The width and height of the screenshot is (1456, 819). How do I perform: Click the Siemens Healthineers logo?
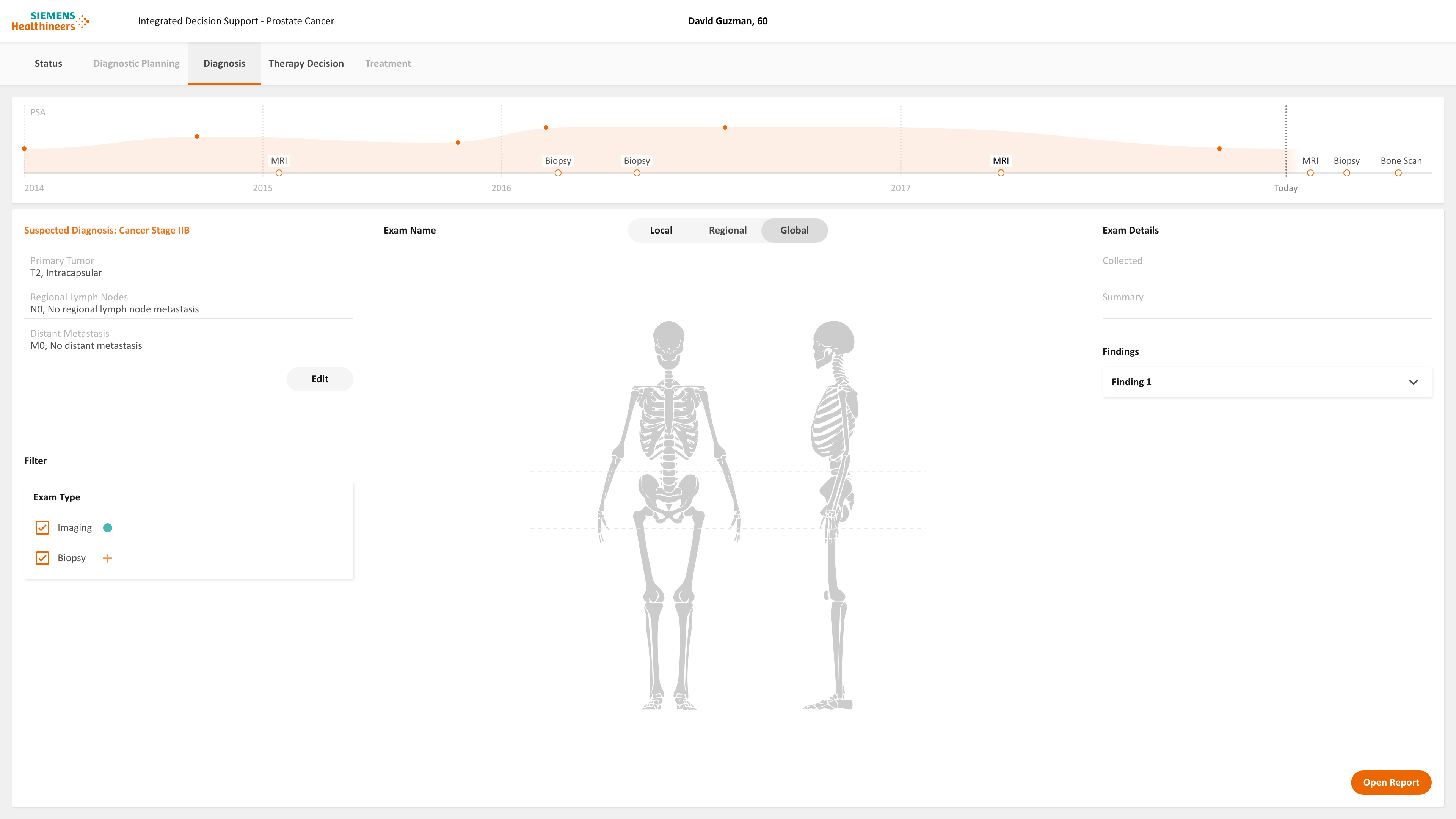(x=50, y=21)
